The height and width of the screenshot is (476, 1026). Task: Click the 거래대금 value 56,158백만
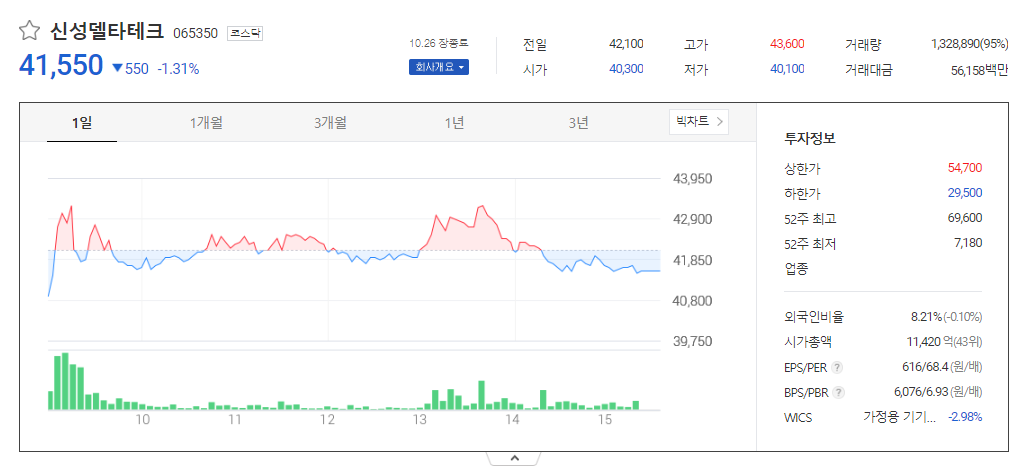tap(980, 70)
